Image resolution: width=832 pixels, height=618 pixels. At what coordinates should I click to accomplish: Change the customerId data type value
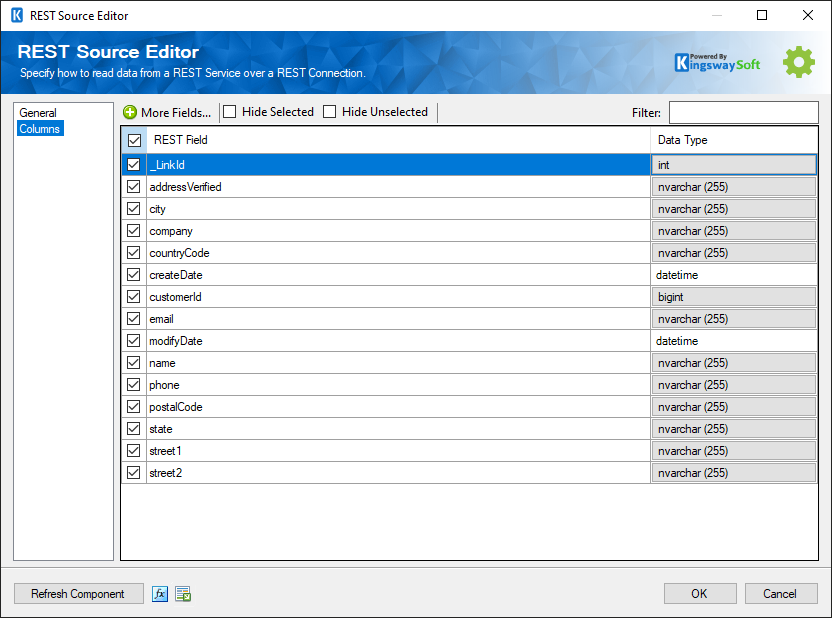coord(734,296)
